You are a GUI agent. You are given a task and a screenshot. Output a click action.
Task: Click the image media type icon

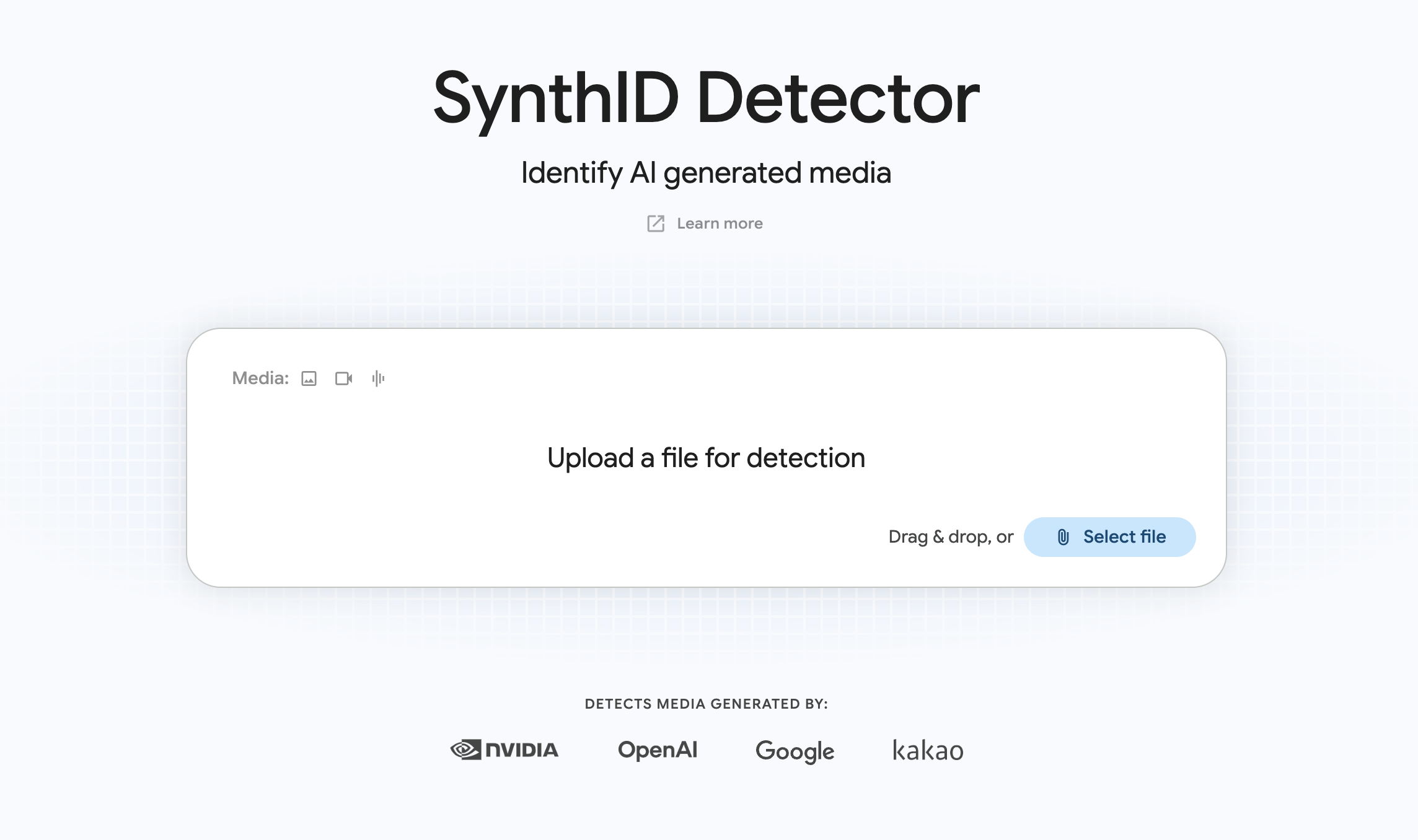point(309,378)
